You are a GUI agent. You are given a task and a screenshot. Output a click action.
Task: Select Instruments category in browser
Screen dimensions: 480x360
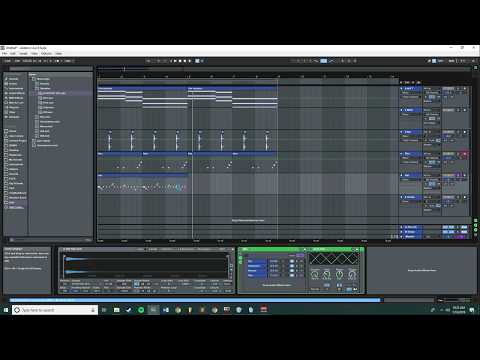point(15,89)
